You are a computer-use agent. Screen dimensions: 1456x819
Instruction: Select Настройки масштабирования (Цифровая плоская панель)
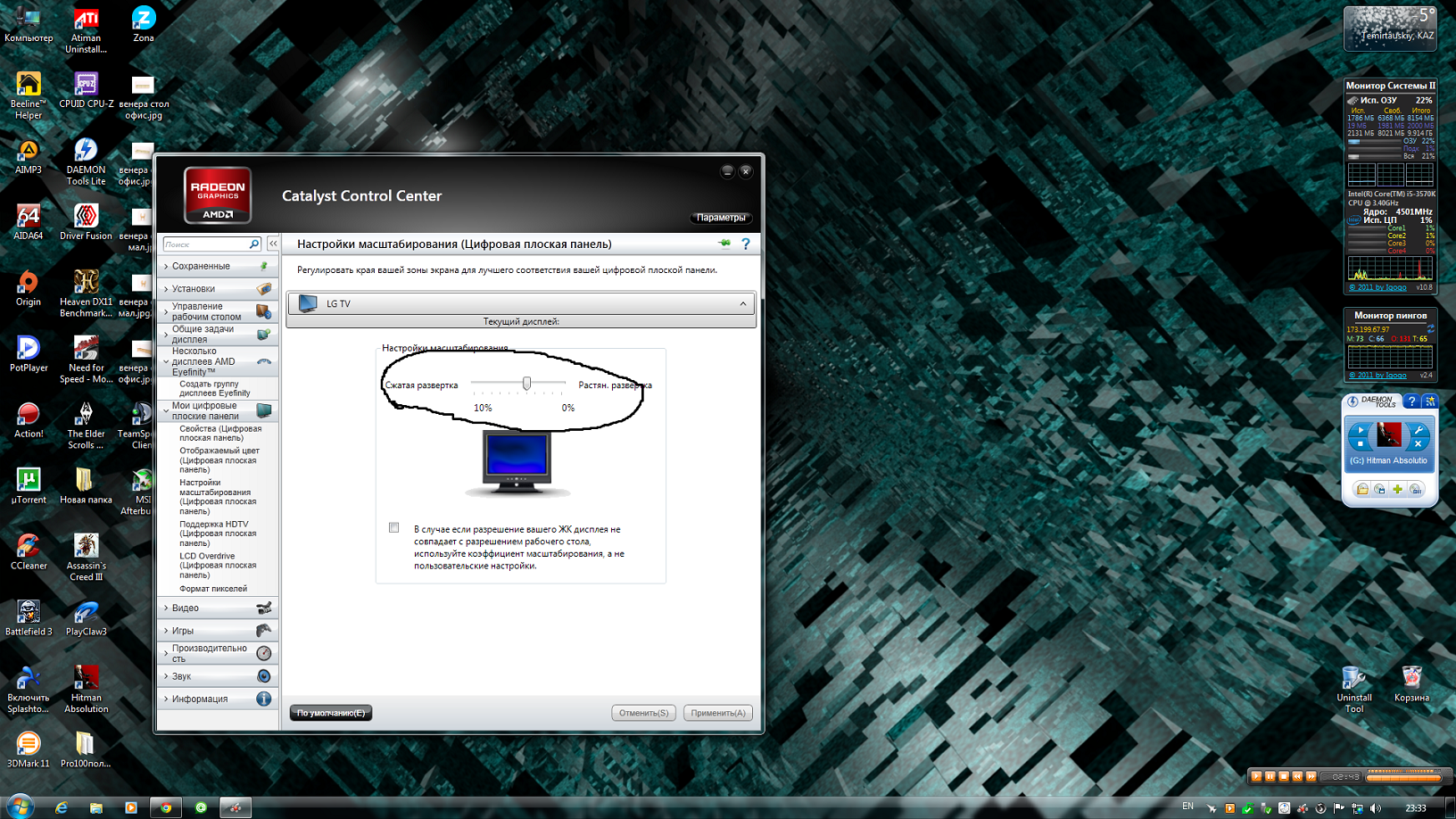coord(218,497)
